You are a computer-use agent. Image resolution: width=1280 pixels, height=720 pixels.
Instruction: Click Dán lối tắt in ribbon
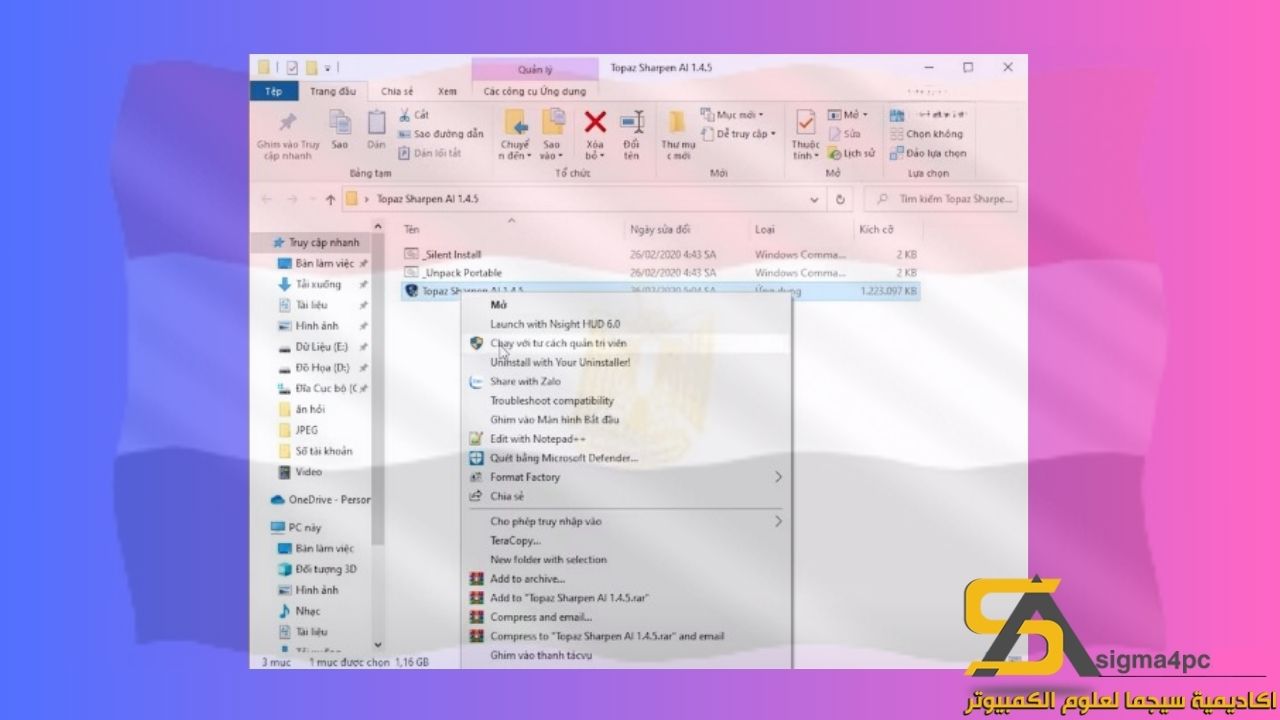coord(430,153)
